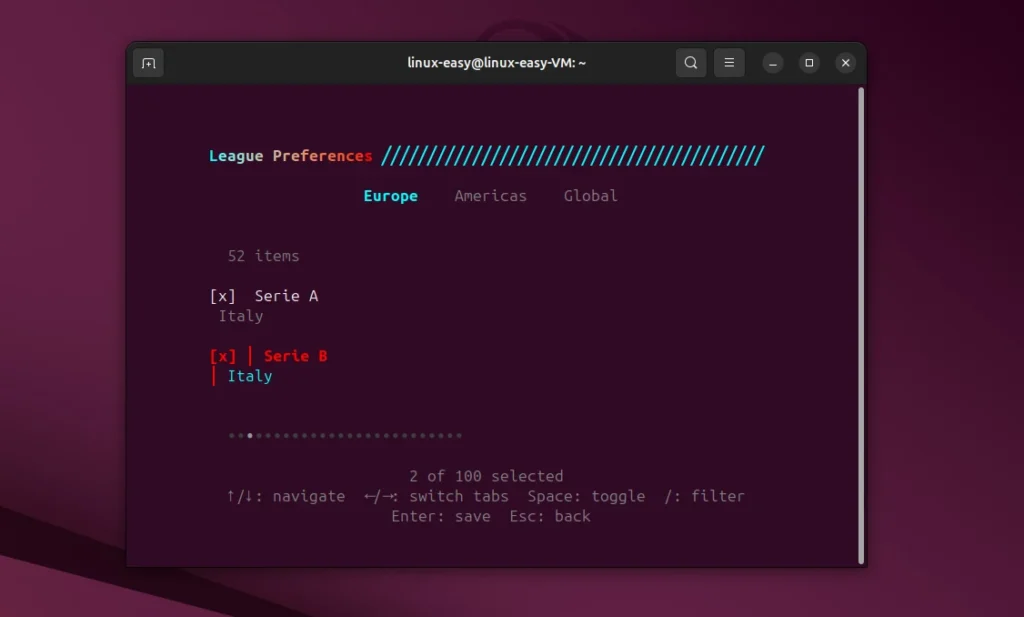Close the terminal window
Screen dimensions: 1024x617
[846, 63]
